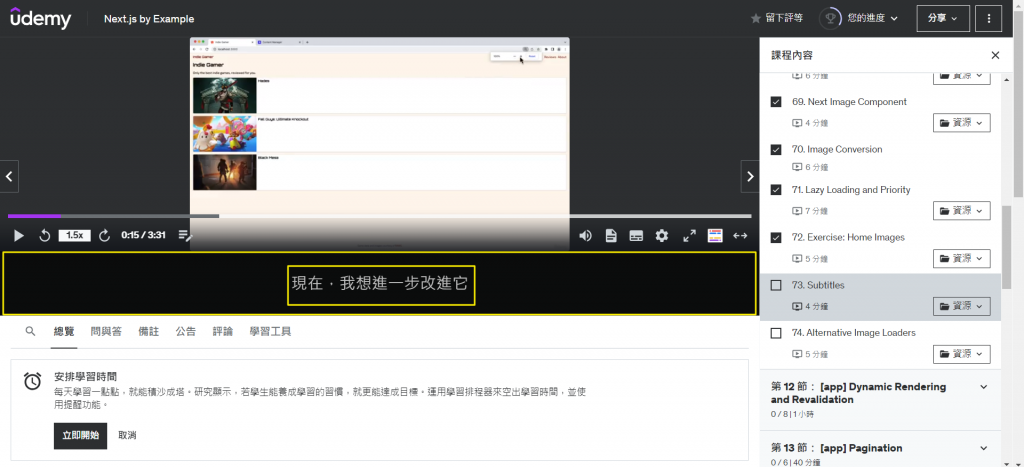Click the subtitle text 現在，我想進一步改進它

tap(381, 284)
